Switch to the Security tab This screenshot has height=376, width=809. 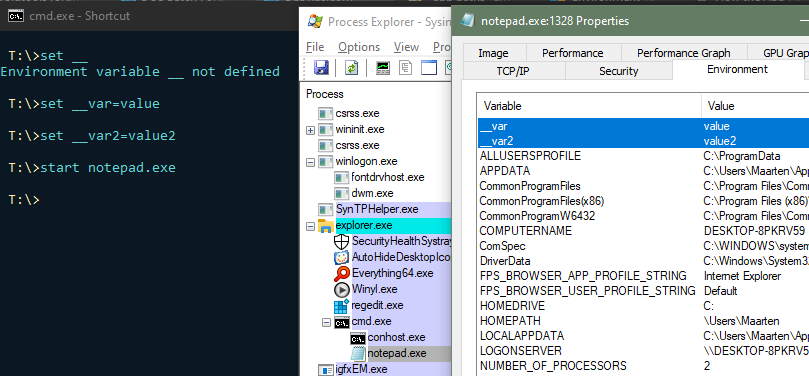[x=619, y=71]
